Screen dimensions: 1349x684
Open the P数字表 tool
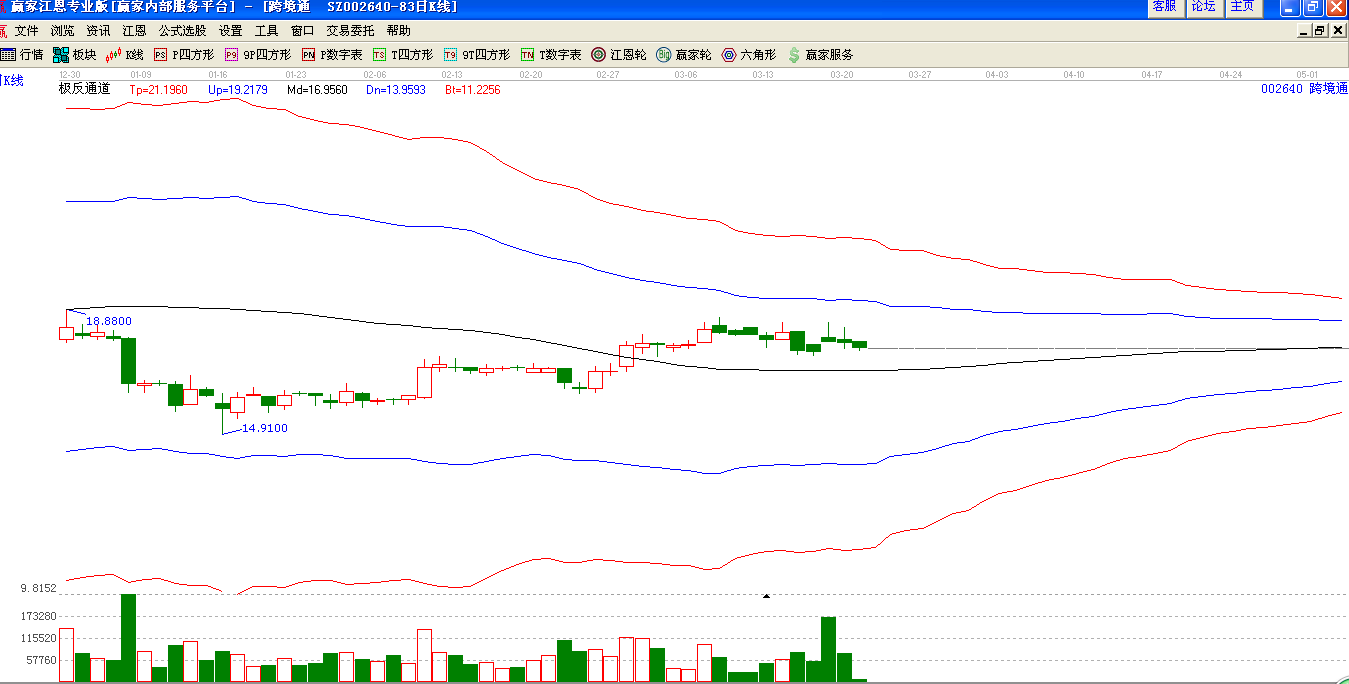click(x=332, y=55)
